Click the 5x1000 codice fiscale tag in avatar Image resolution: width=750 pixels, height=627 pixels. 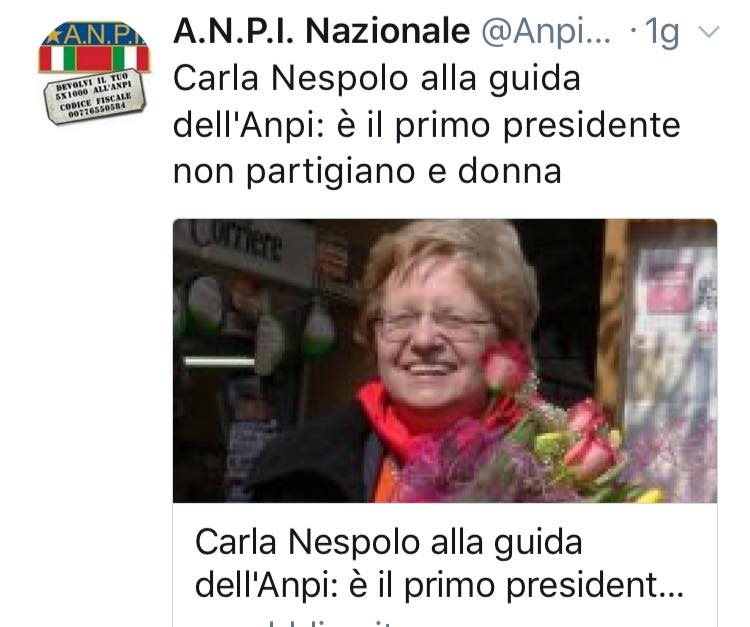[94, 97]
